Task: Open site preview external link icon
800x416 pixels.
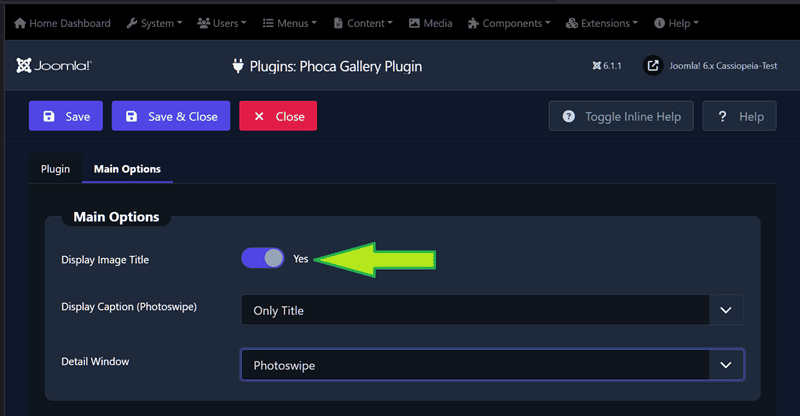Action: [653, 65]
